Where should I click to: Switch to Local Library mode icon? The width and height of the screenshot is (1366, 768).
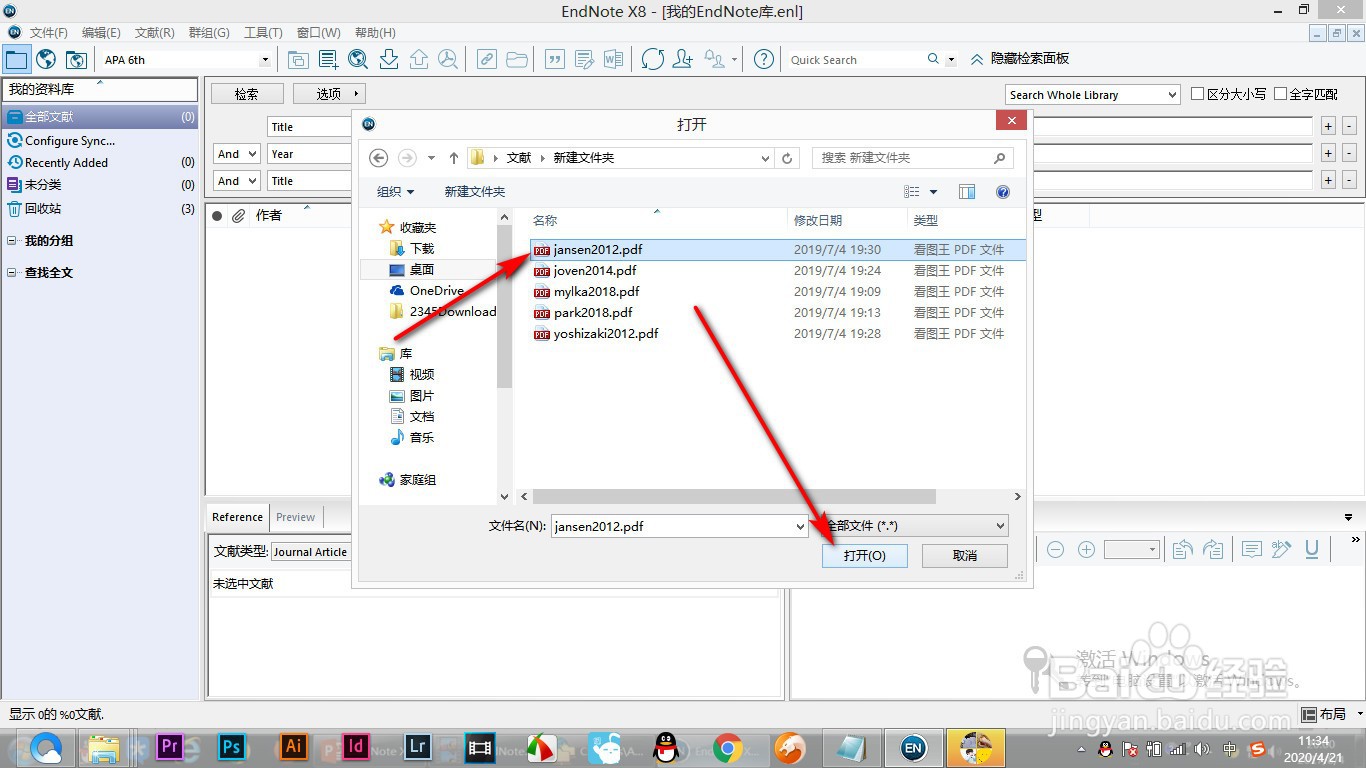point(16,59)
